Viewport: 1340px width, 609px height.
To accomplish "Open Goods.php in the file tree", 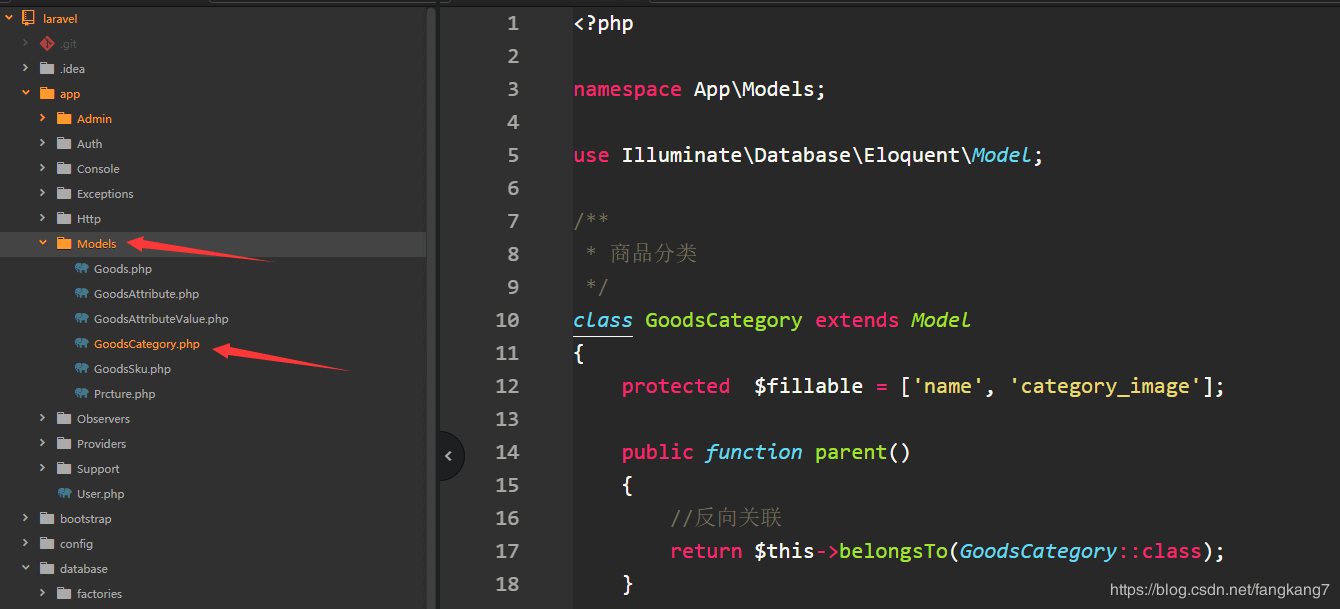I will coord(123,269).
